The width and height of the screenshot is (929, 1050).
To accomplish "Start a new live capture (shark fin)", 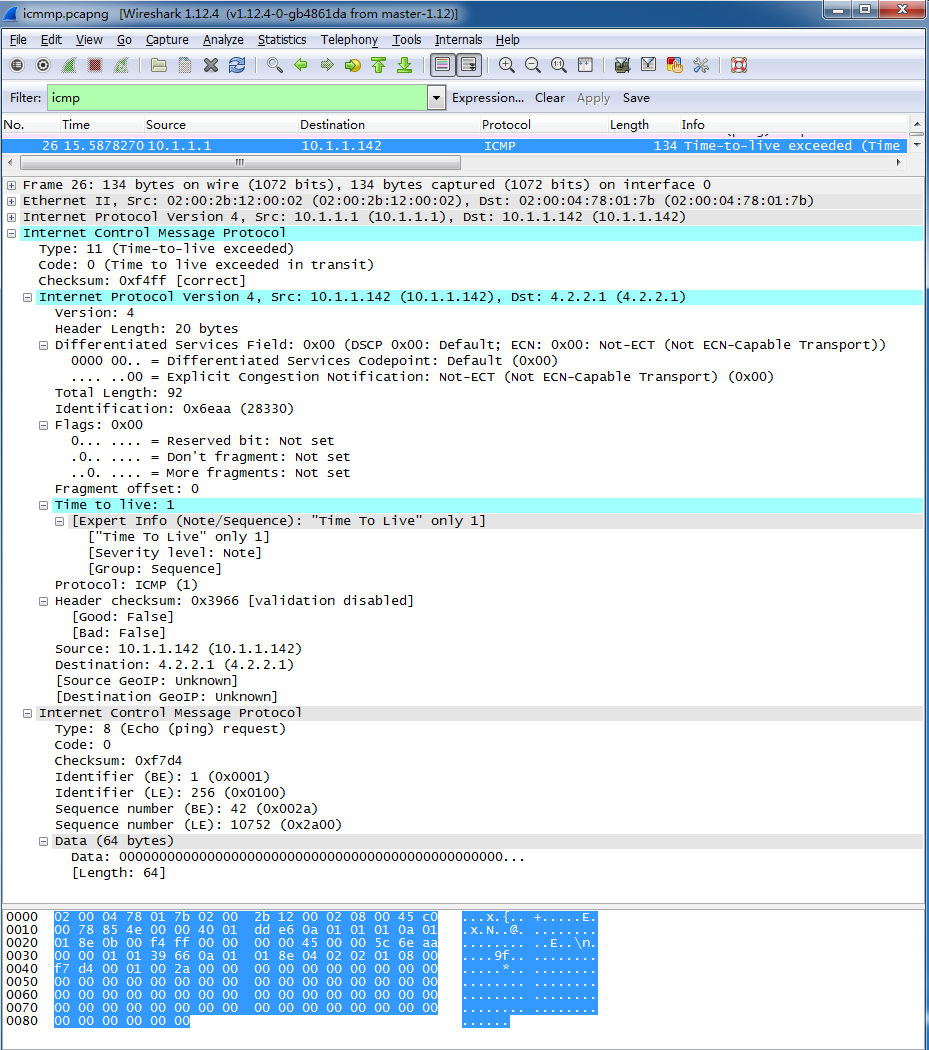I will click(x=69, y=65).
